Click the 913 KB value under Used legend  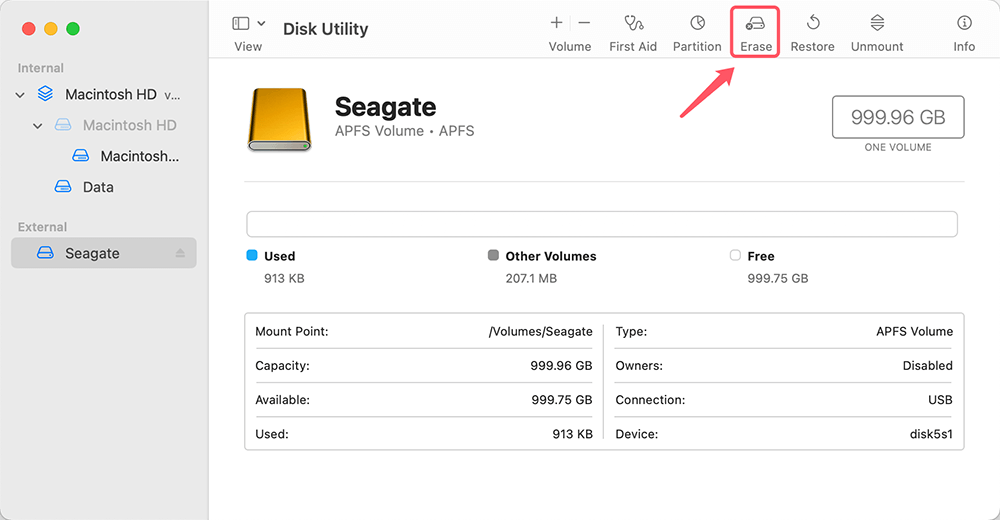point(284,279)
